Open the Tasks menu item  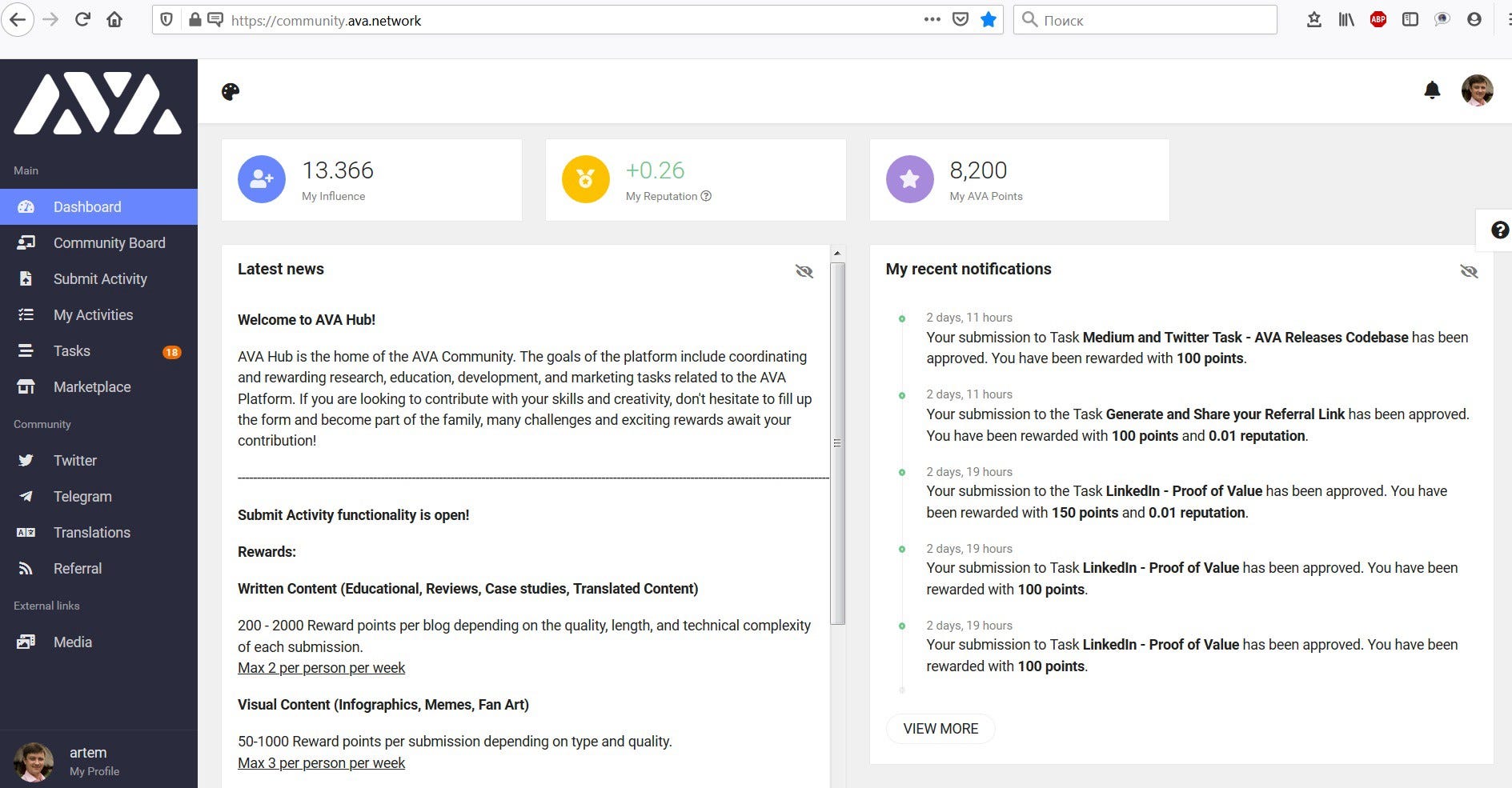pyautogui.click(x=98, y=350)
